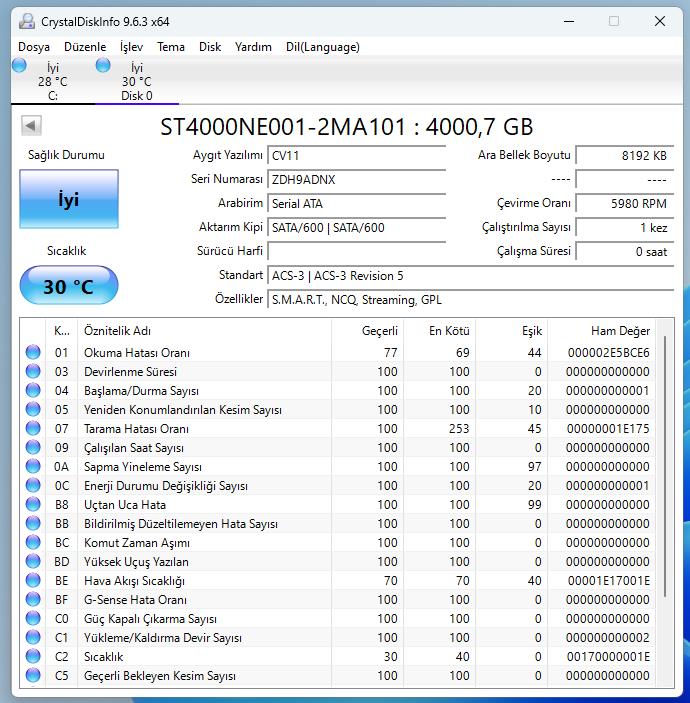This screenshot has width=690, height=703.
Task: Click the status orb for attribute B8
Action: pos(33,504)
